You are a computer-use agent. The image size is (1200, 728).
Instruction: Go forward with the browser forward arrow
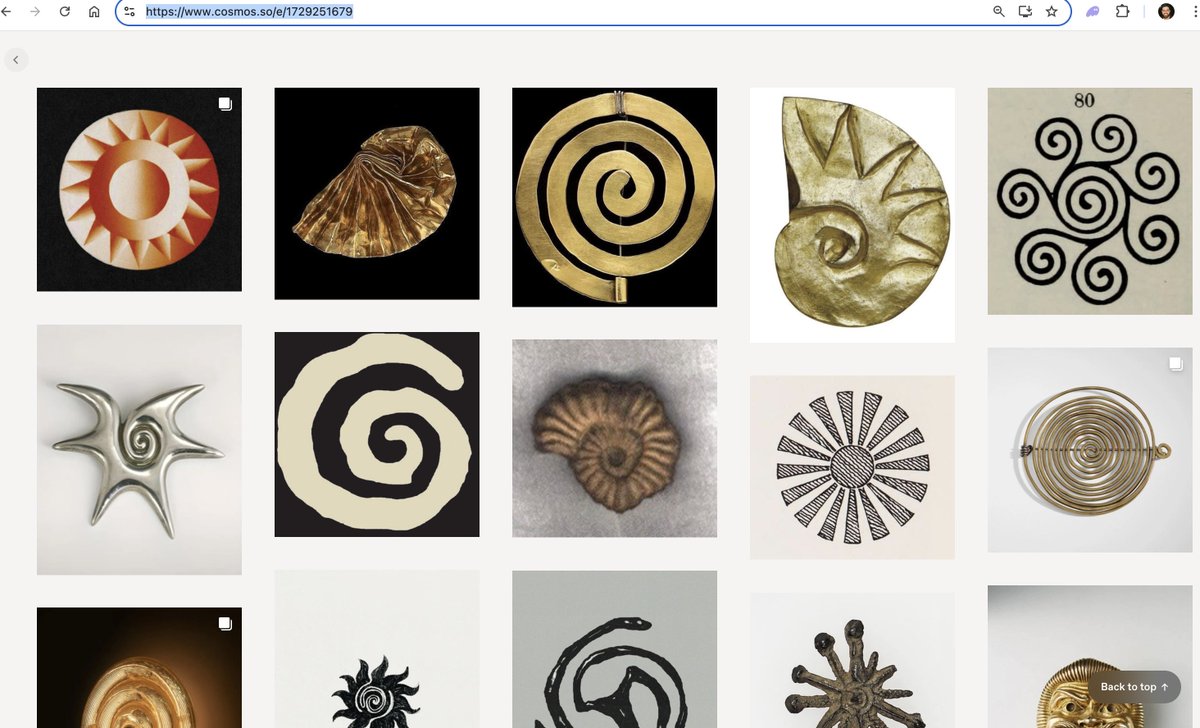pyautogui.click(x=36, y=12)
